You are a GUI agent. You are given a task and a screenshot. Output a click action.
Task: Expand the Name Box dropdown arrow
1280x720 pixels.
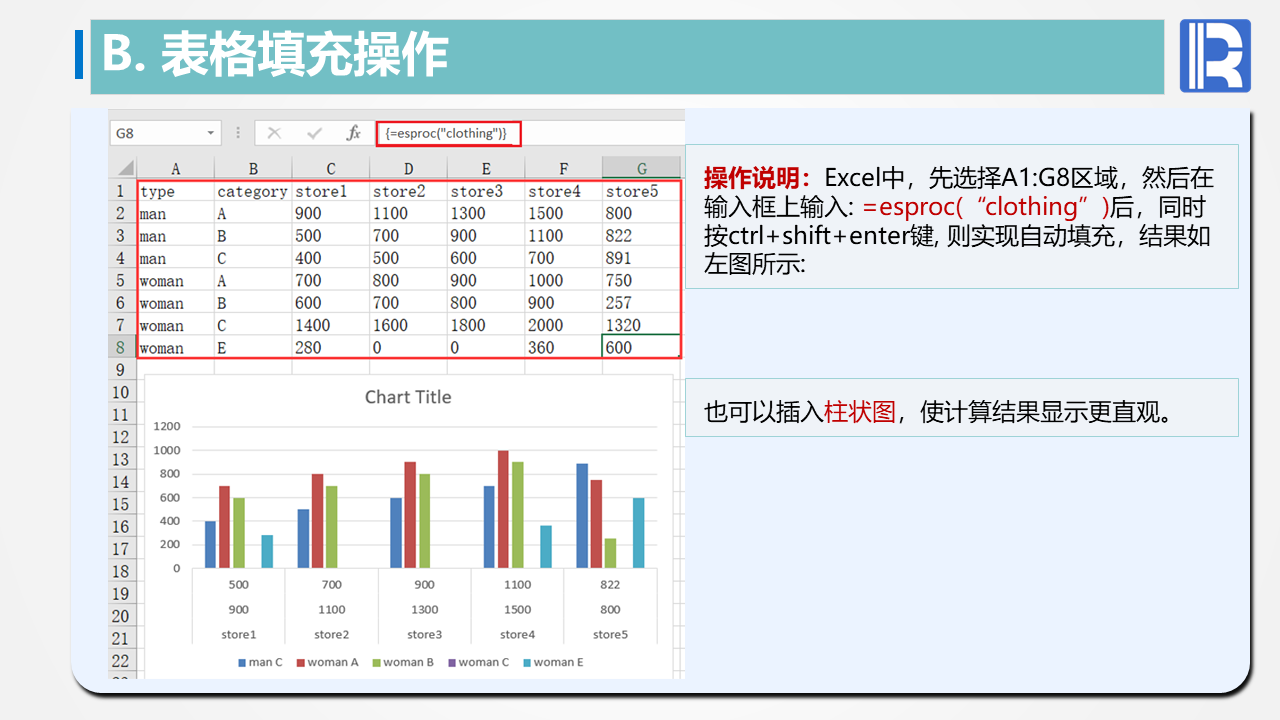tap(211, 133)
